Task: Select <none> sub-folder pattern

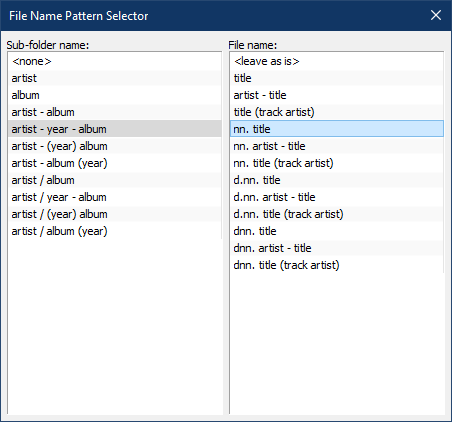Action: (115, 61)
